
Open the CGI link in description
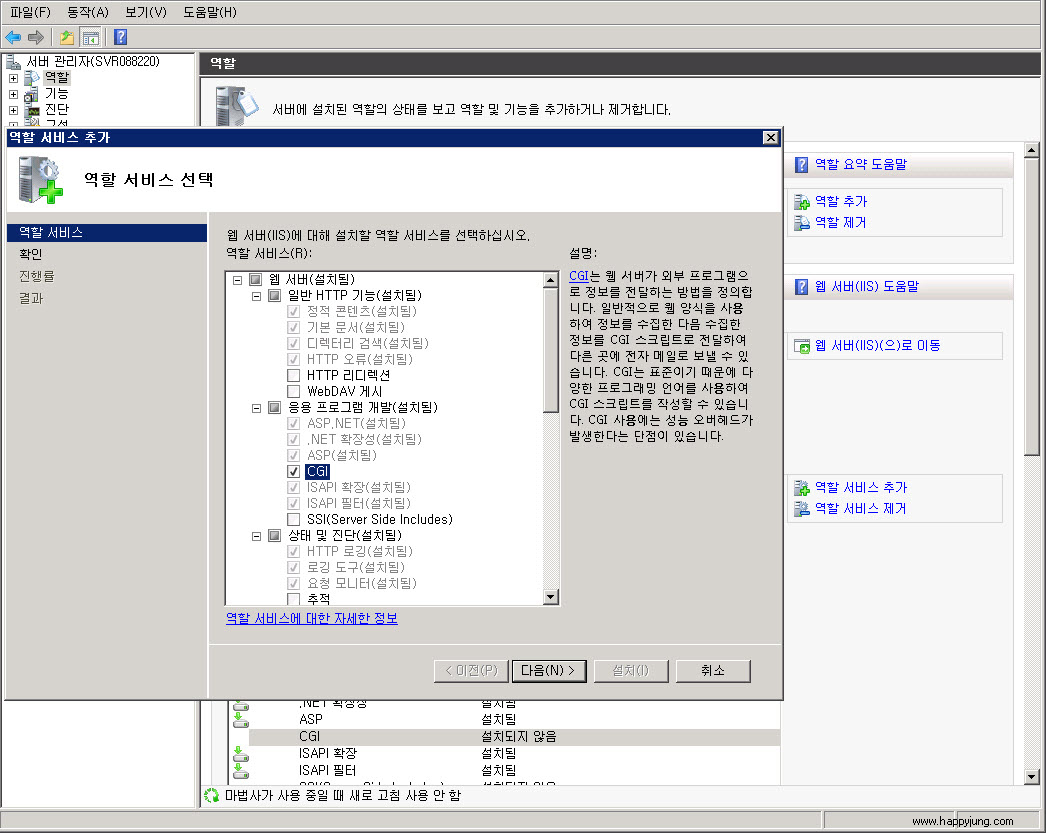pos(579,276)
